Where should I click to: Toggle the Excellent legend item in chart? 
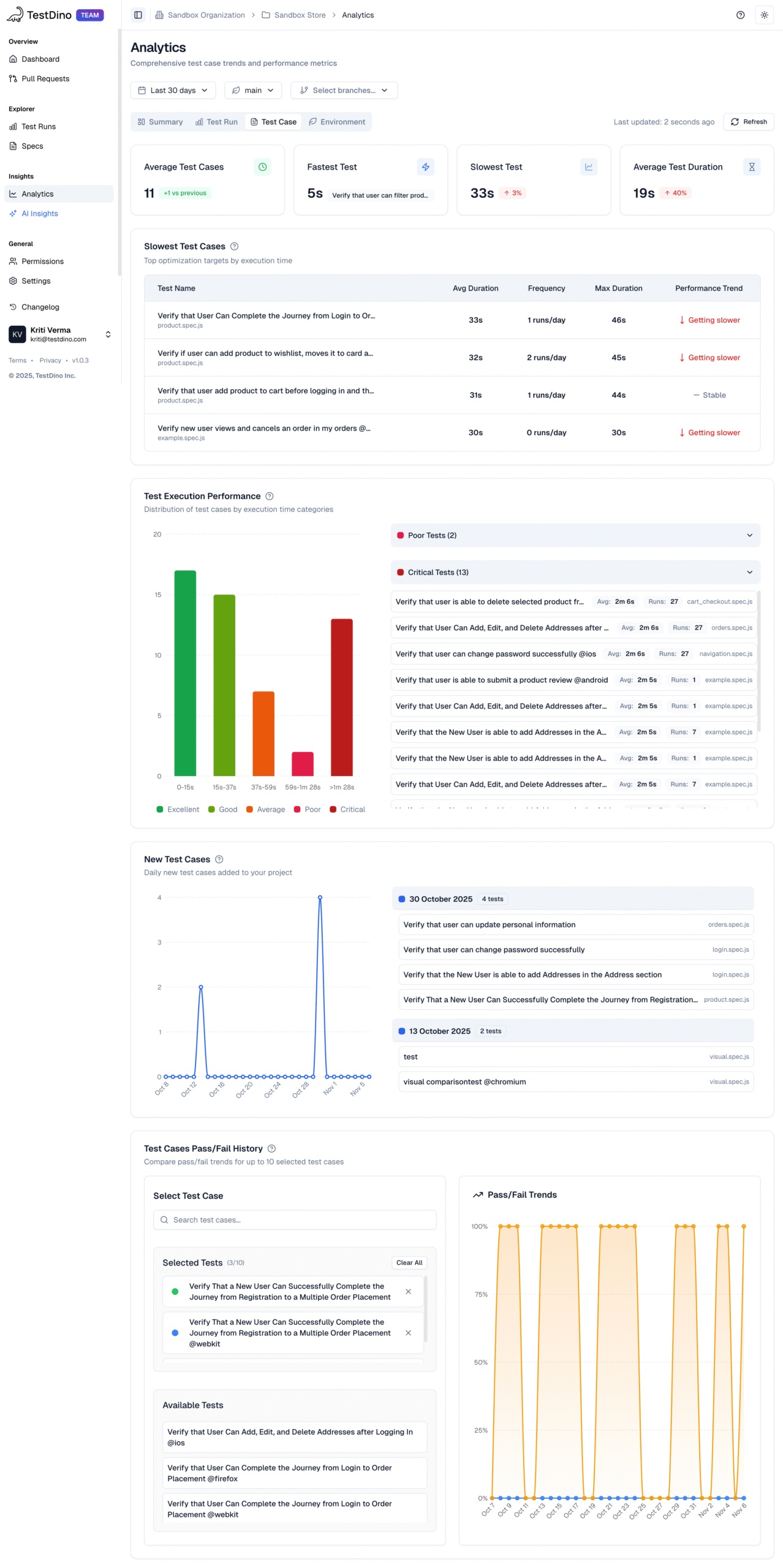(178, 809)
